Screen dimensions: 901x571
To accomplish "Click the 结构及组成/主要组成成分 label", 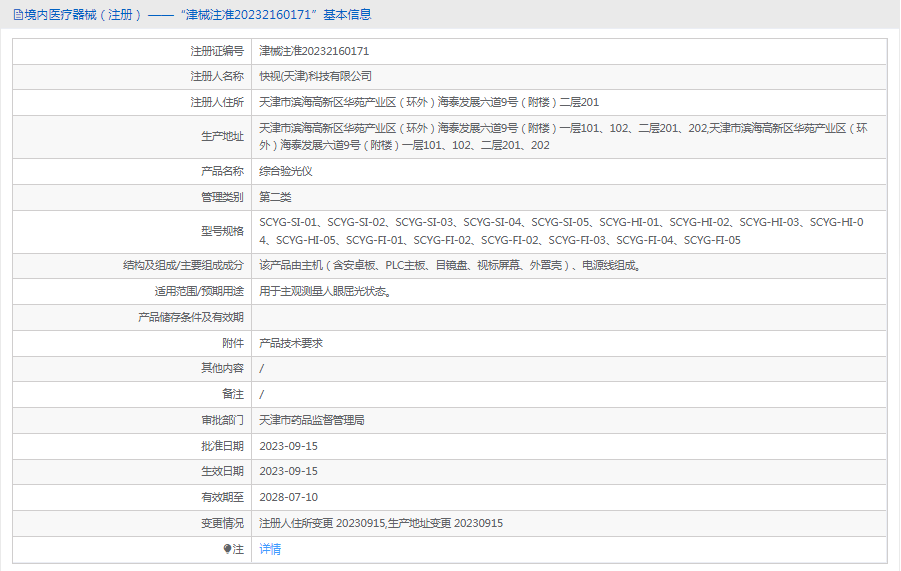I will click(183, 265).
